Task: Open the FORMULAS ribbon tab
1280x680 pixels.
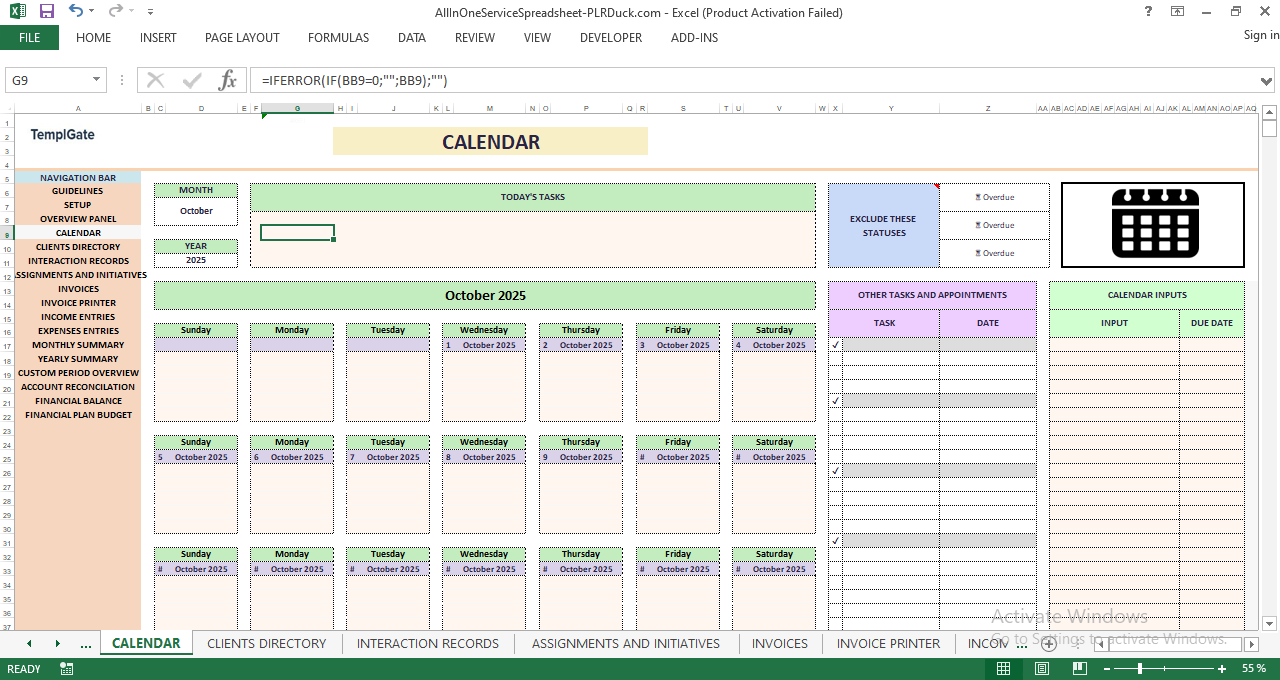Action: click(338, 38)
